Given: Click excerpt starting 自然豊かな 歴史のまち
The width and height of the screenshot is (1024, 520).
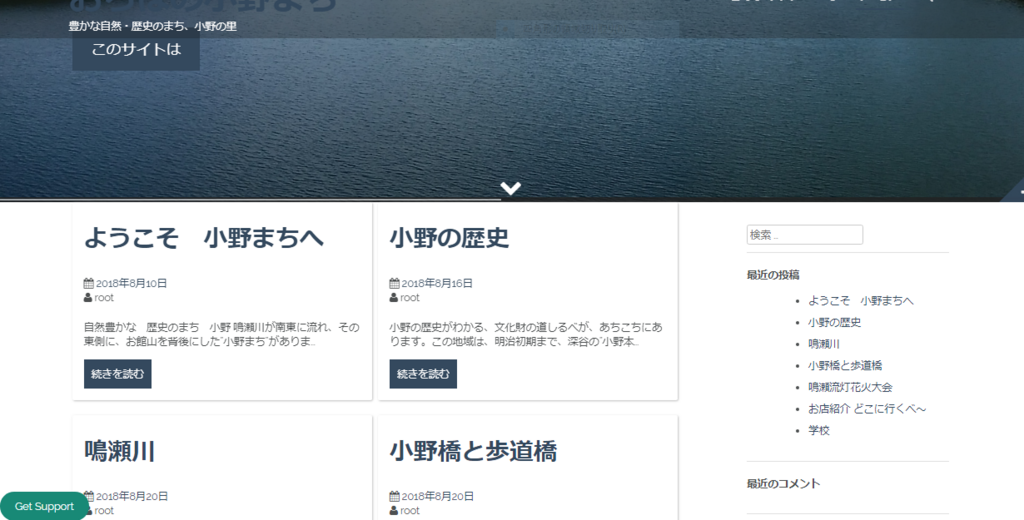Looking at the screenshot, I should coord(221,334).
